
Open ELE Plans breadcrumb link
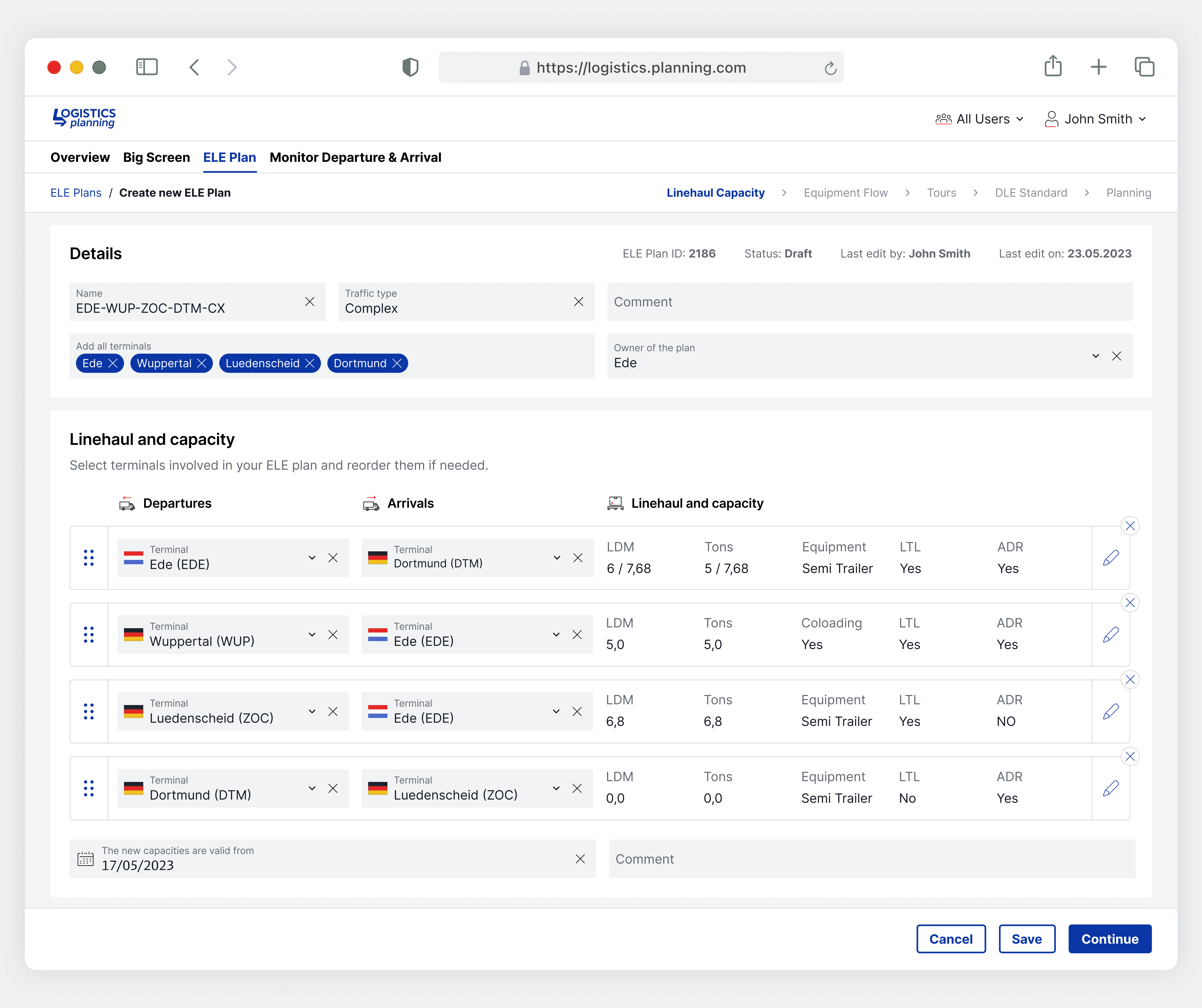tap(76, 193)
